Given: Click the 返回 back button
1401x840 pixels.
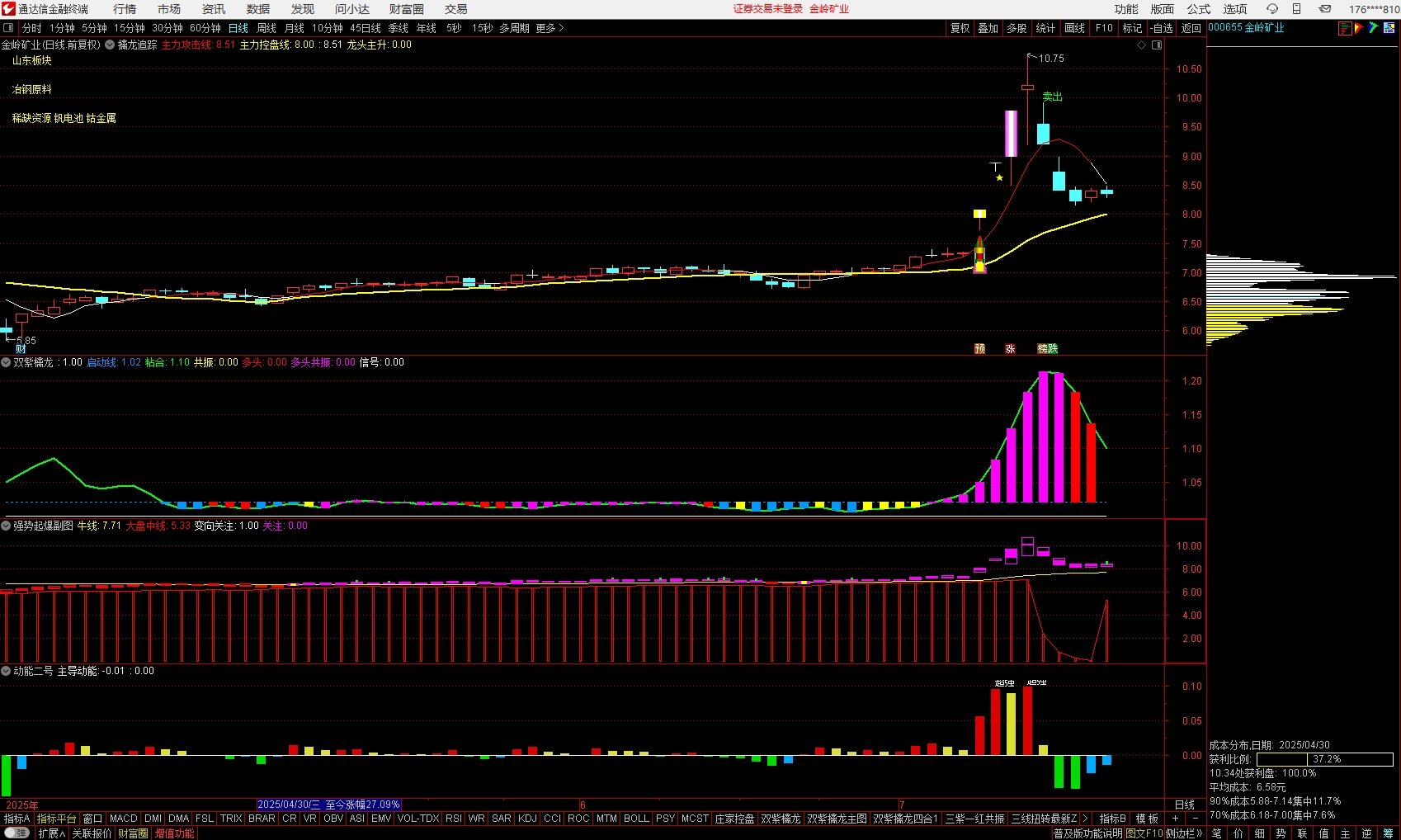Looking at the screenshot, I should tap(1191, 28).
